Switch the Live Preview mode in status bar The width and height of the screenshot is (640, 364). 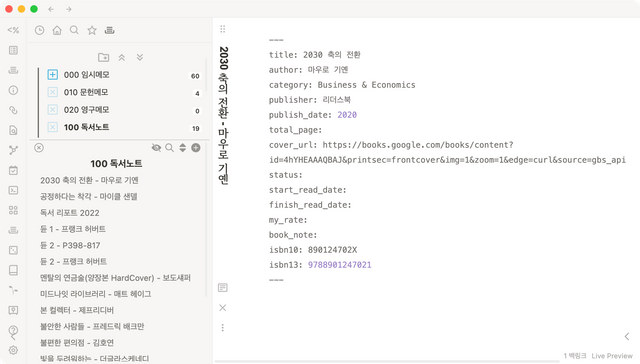tap(611, 356)
